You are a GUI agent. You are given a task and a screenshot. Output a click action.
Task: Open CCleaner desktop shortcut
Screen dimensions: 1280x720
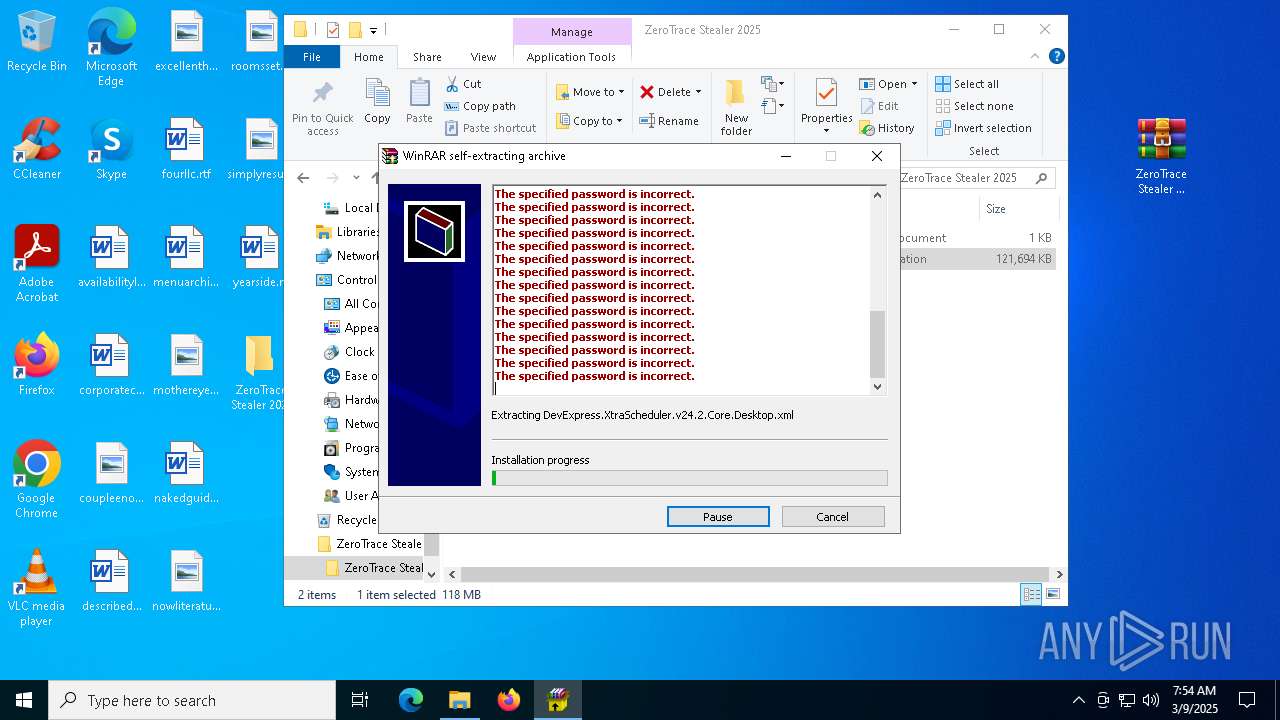[x=37, y=149]
